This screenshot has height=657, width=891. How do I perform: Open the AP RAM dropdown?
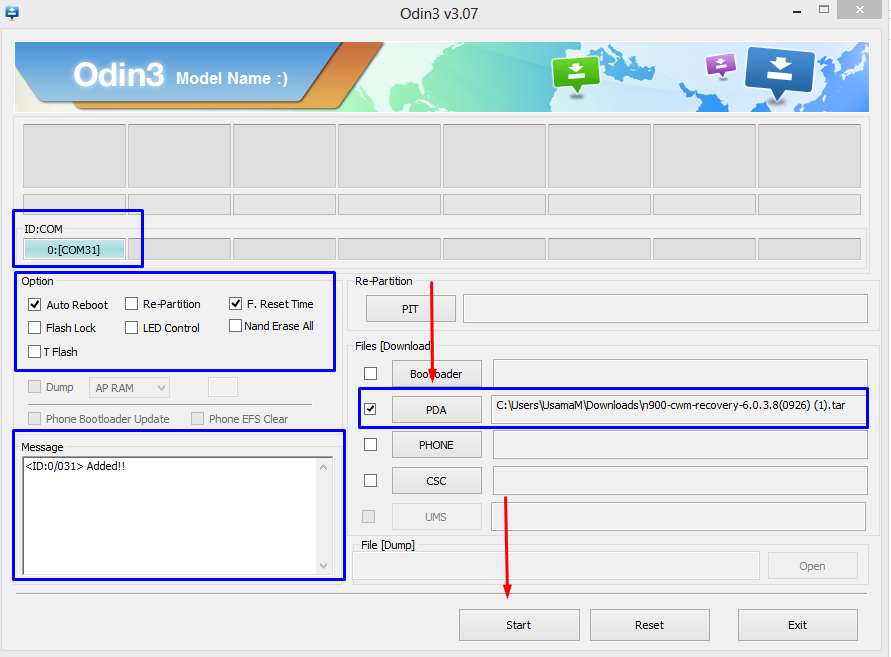tap(129, 387)
